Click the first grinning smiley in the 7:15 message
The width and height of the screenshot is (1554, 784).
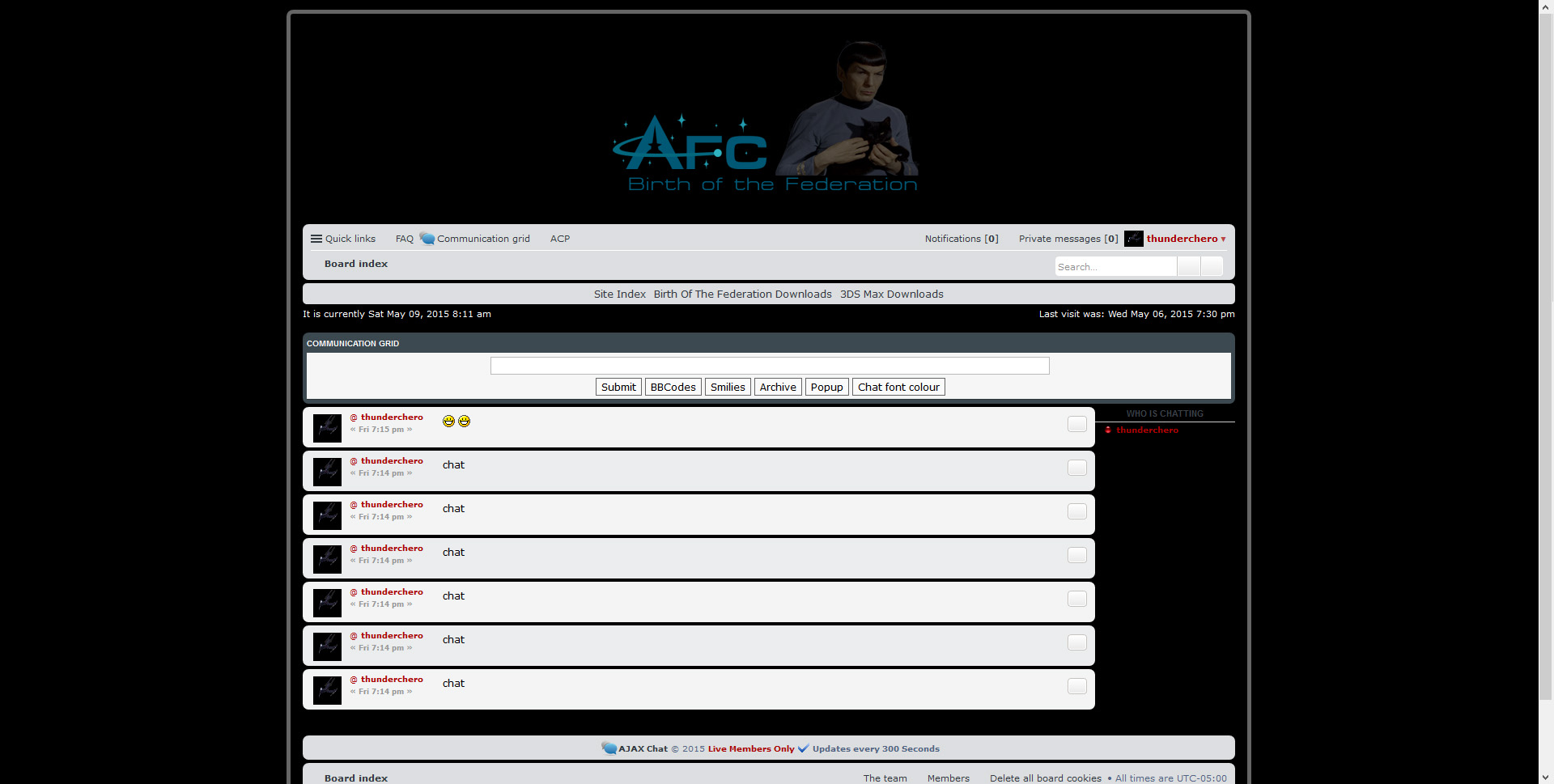click(448, 421)
